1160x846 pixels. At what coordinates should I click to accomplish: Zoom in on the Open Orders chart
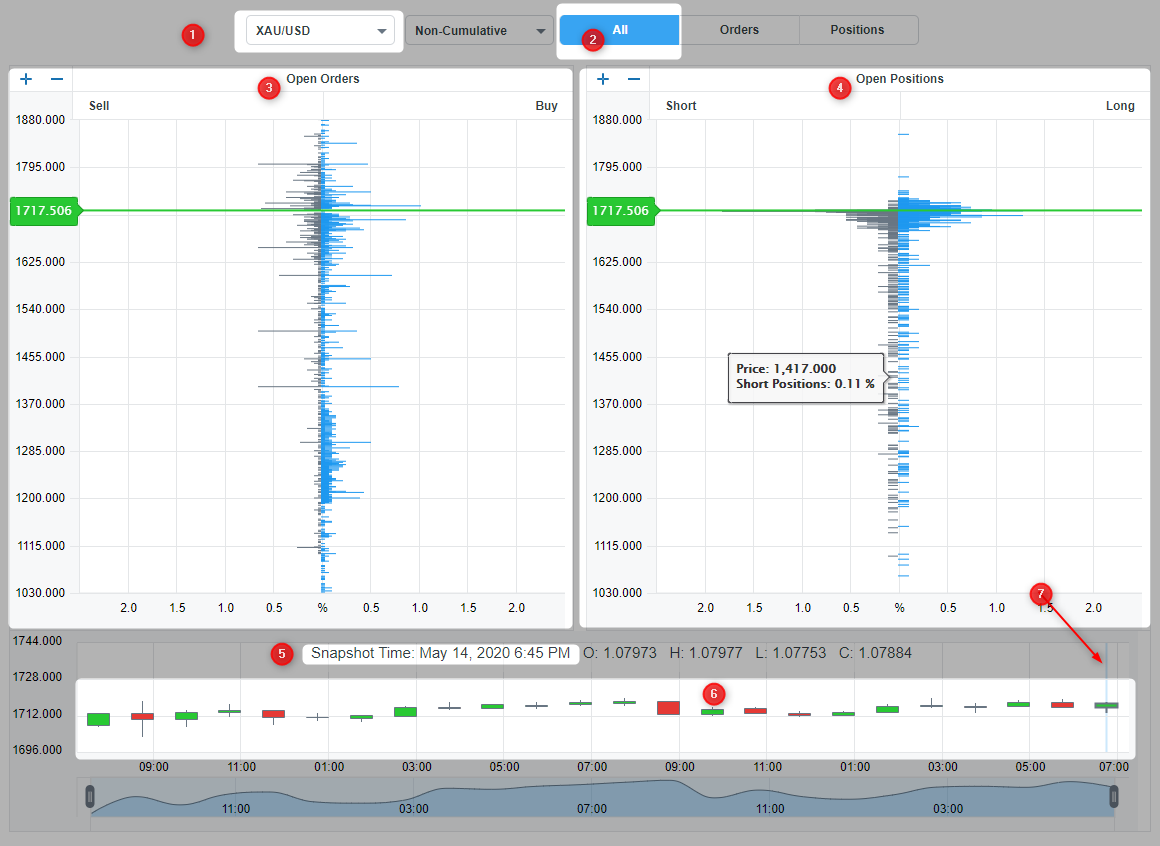[x=26, y=79]
